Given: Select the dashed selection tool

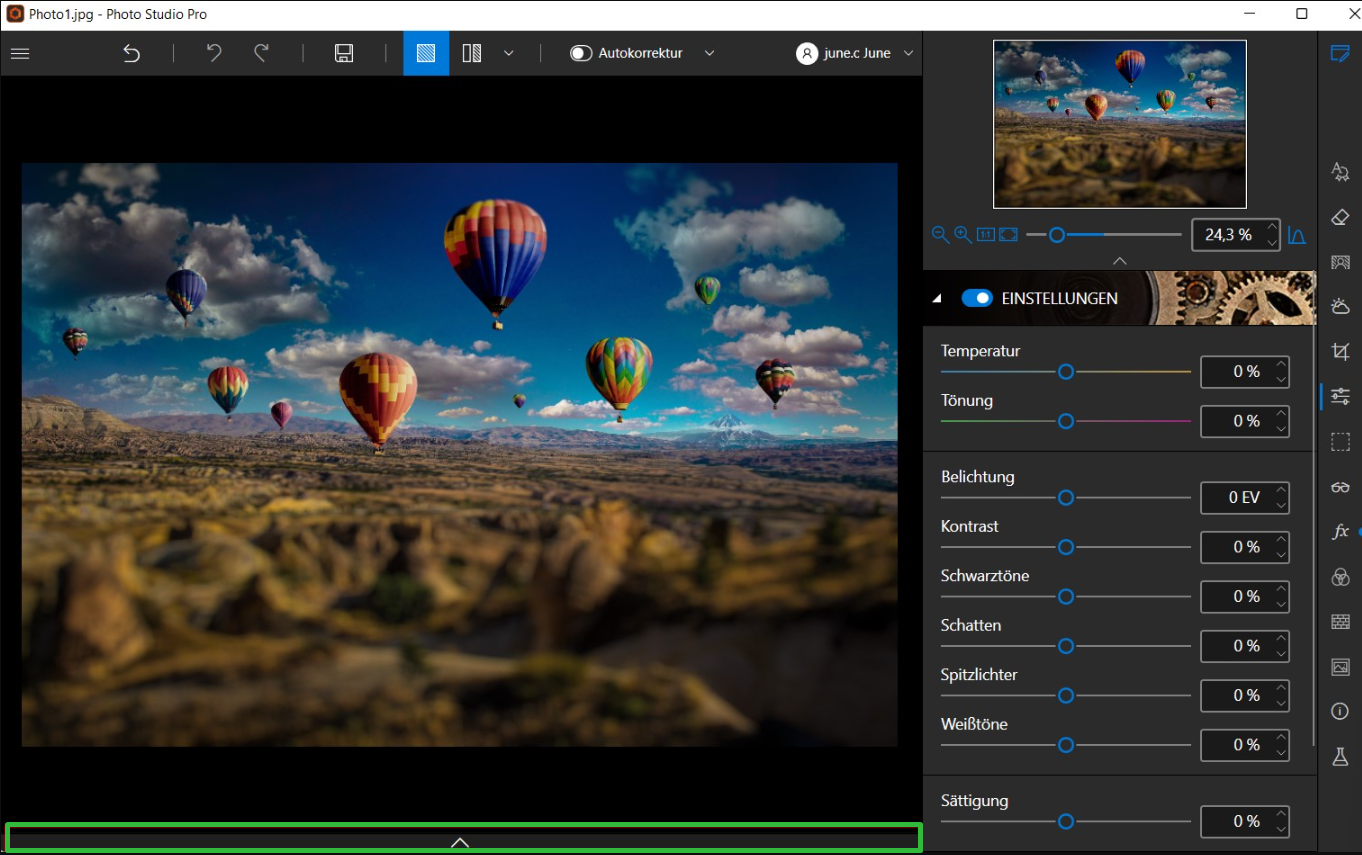Looking at the screenshot, I should click(x=1340, y=441).
